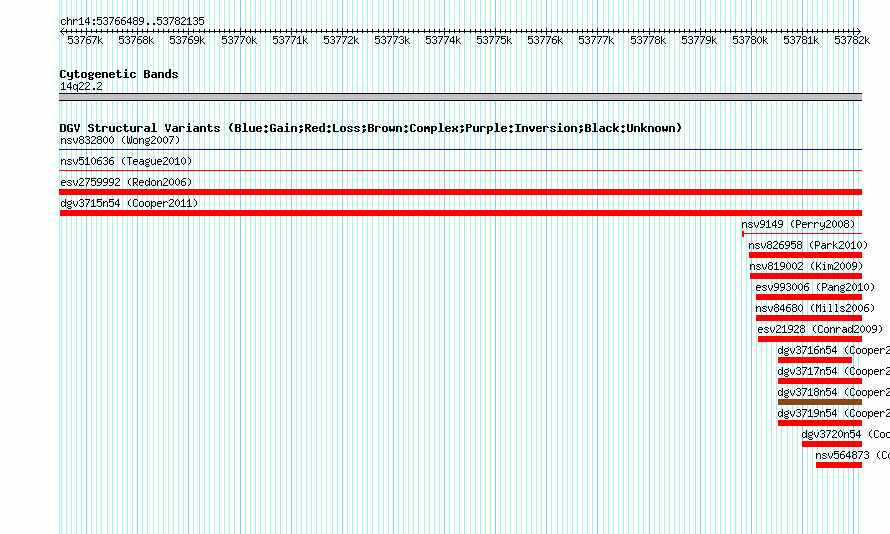Open esv993006 (Pang2010) variant label
The width and height of the screenshot is (890, 534).
(815, 287)
